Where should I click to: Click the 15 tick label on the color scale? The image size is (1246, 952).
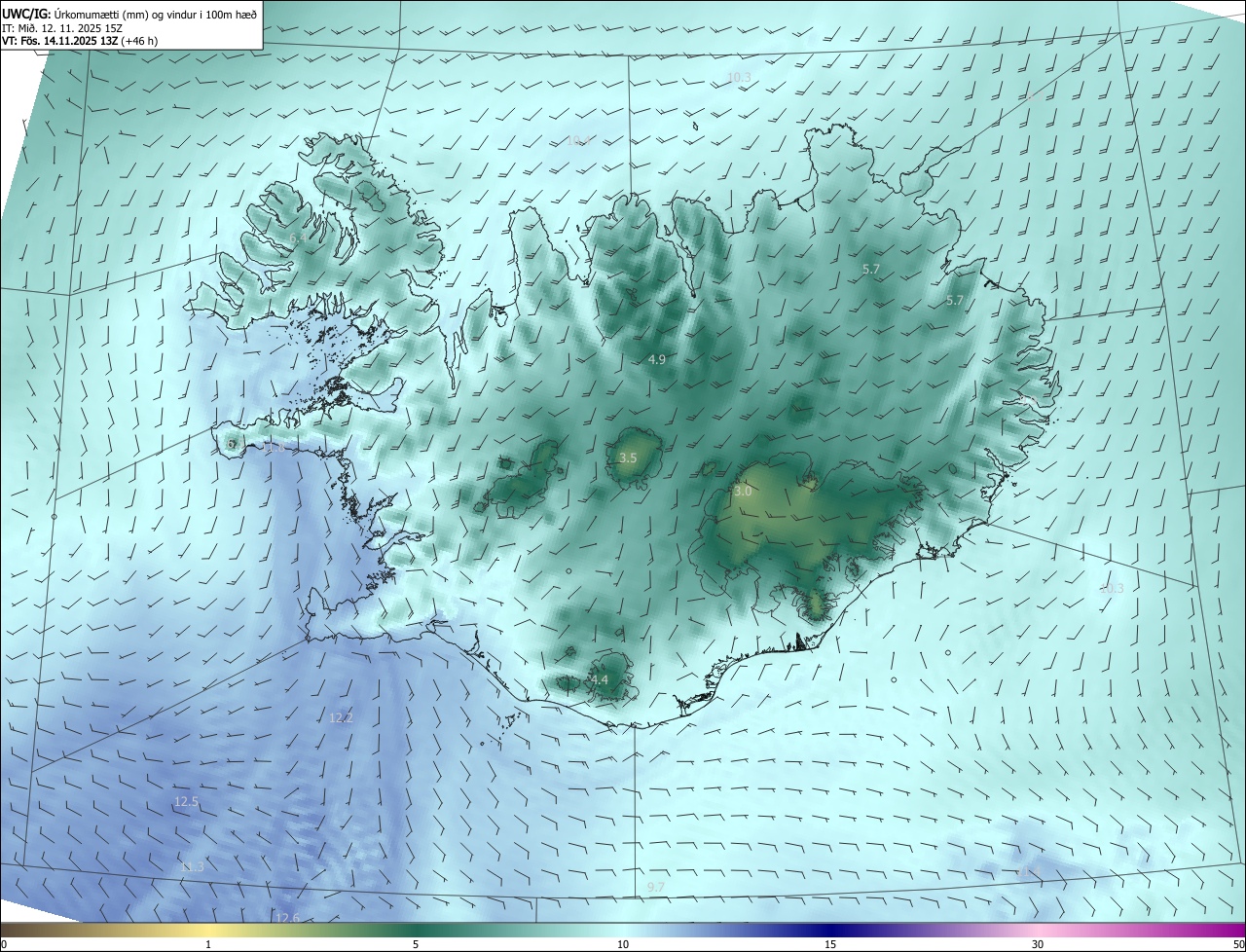(x=830, y=944)
